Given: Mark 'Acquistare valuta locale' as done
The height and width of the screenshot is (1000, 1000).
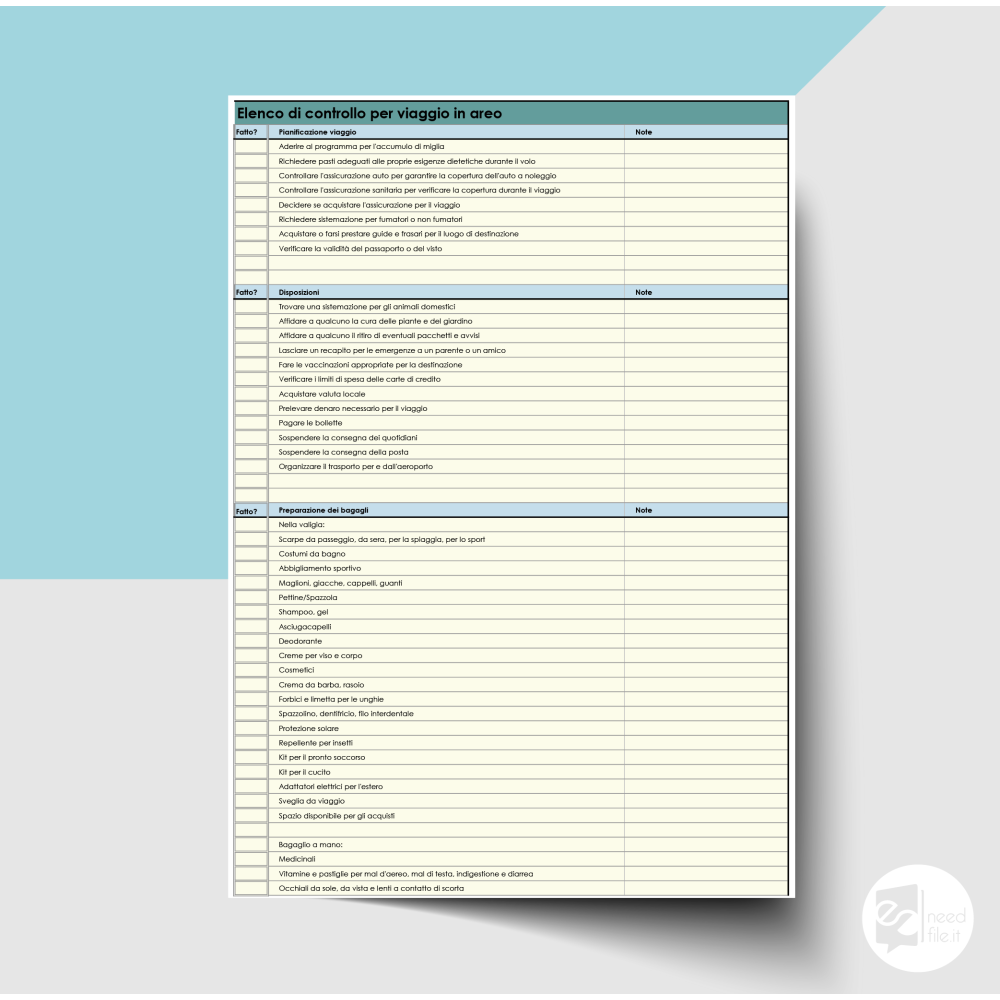Looking at the screenshot, I should (251, 394).
